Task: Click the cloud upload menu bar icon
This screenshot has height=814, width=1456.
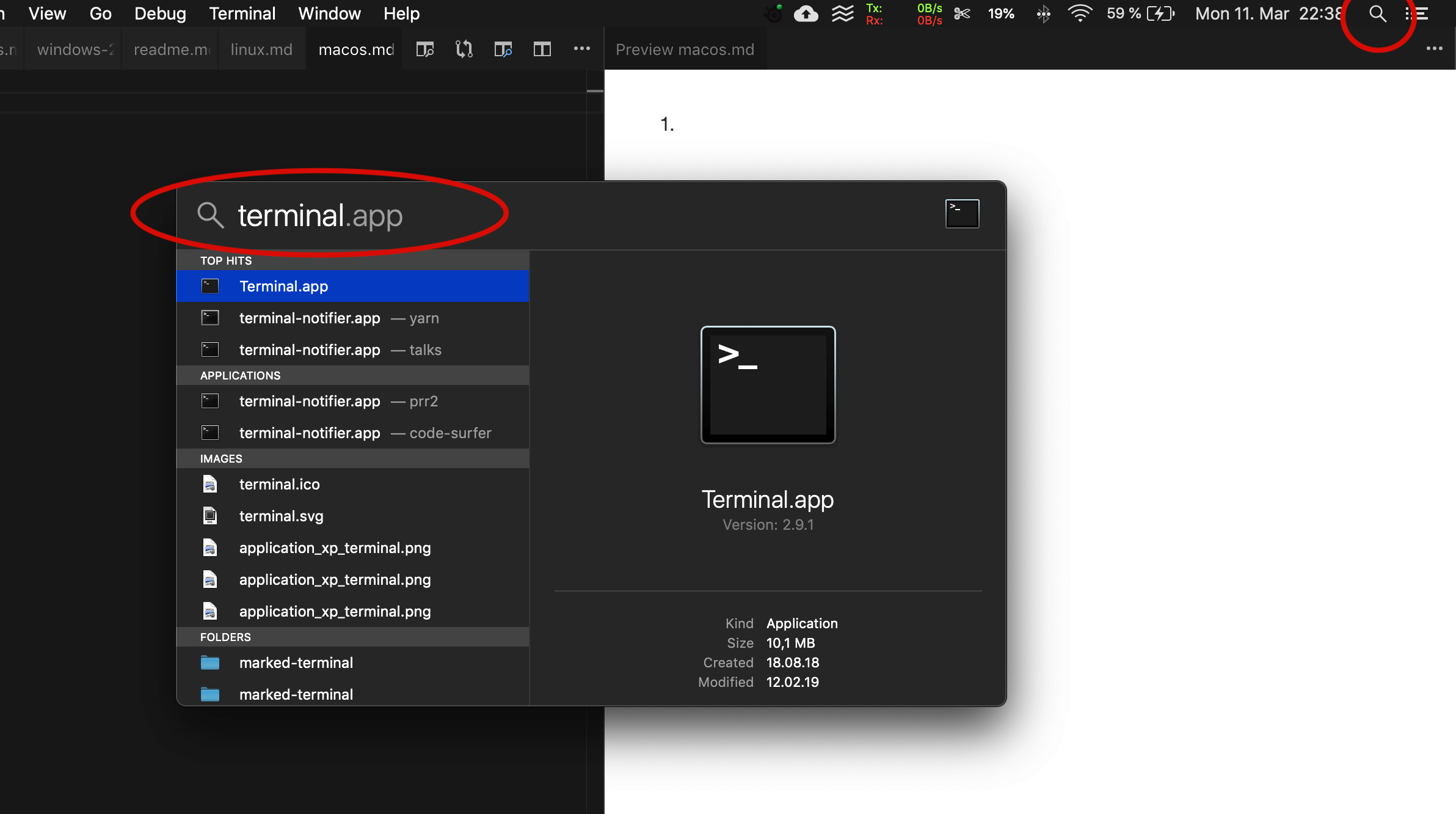Action: tap(806, 13)
